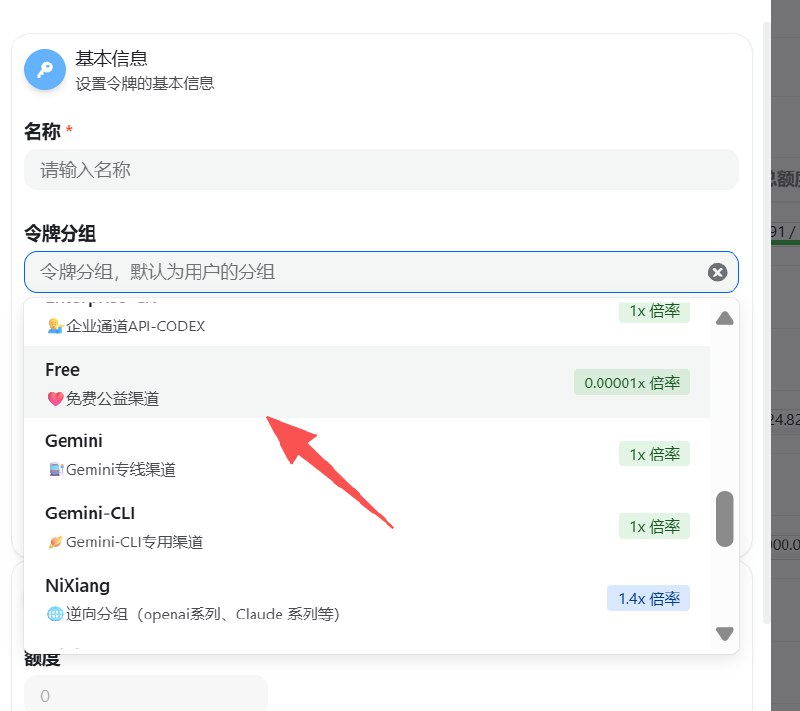Clear the 令牌分组 field using the X icon
This screenshot has width=800, height=711.
pos(717,272)
